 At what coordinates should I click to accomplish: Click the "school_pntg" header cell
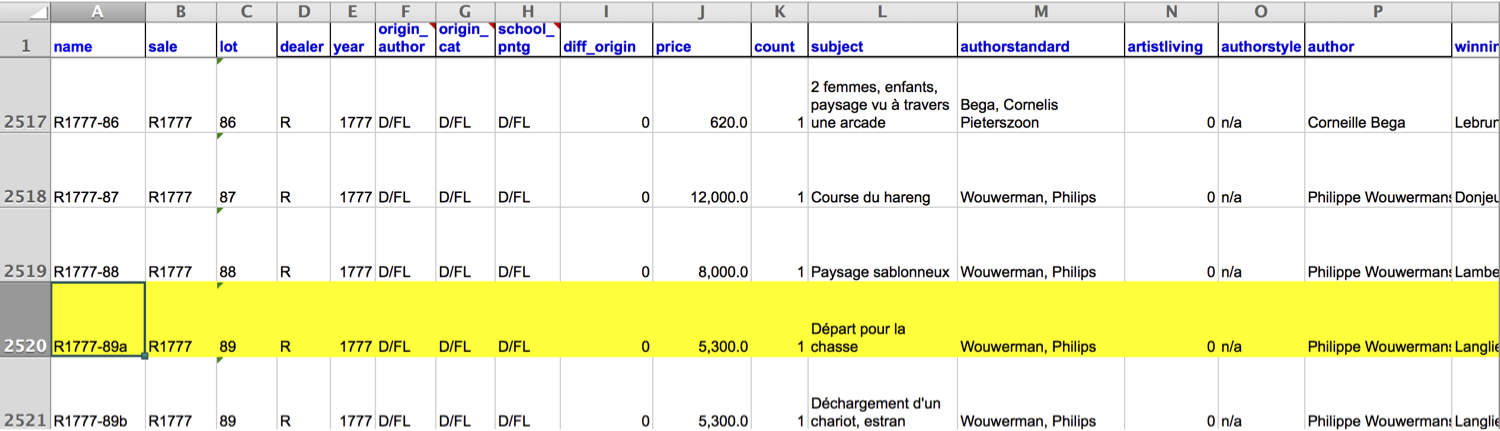click(x=527, y=40)
